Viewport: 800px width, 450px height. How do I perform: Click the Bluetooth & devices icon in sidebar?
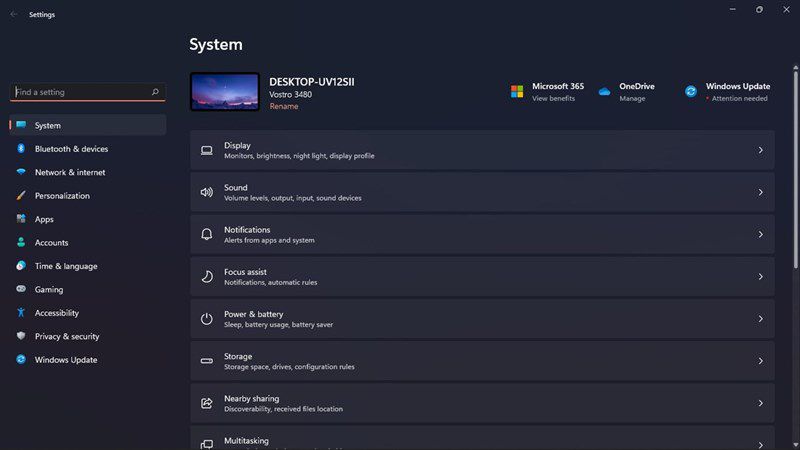coord(21,148)
